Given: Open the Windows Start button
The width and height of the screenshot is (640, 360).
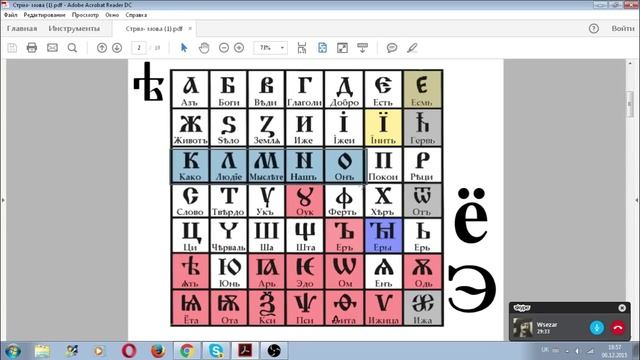Looking at the screenshot, I should [13, 351].
